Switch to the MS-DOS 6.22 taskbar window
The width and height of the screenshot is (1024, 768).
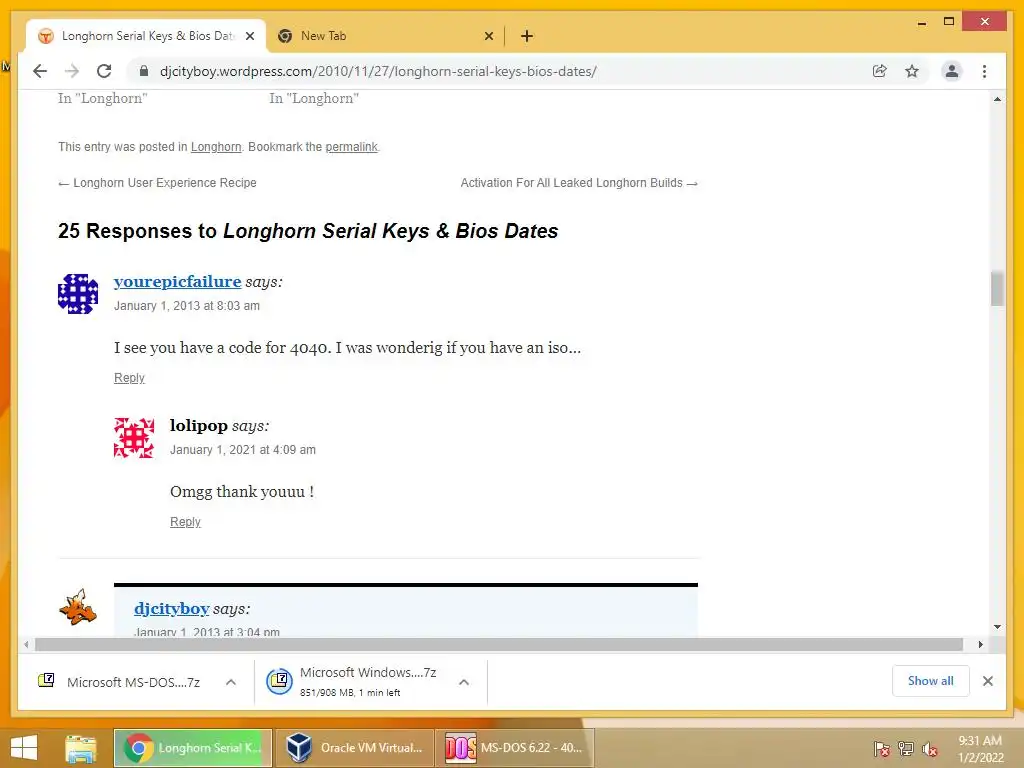click(515, 748)
